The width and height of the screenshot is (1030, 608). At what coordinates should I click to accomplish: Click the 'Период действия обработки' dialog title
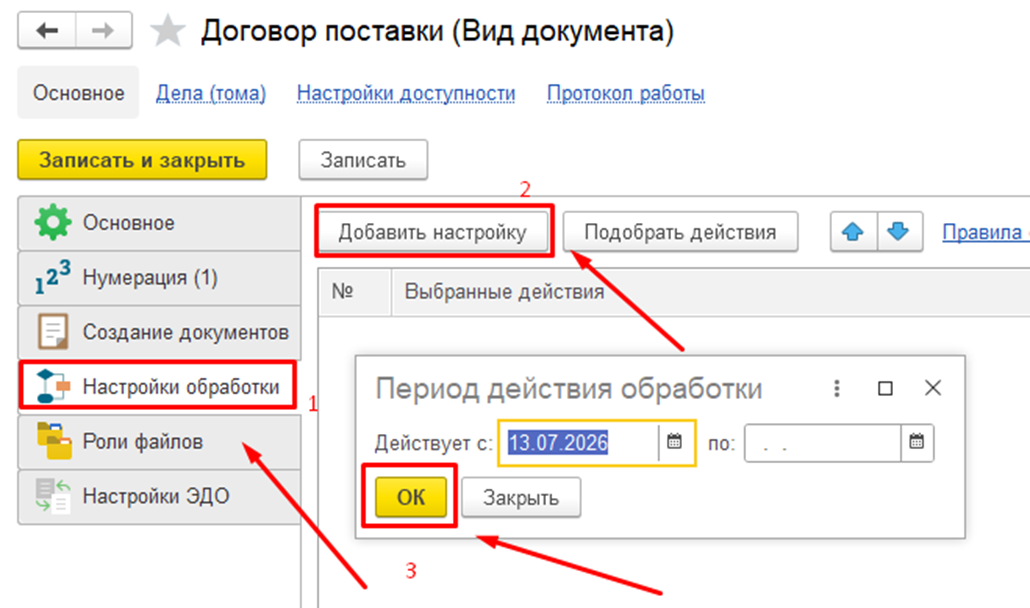tap(569, 389)
